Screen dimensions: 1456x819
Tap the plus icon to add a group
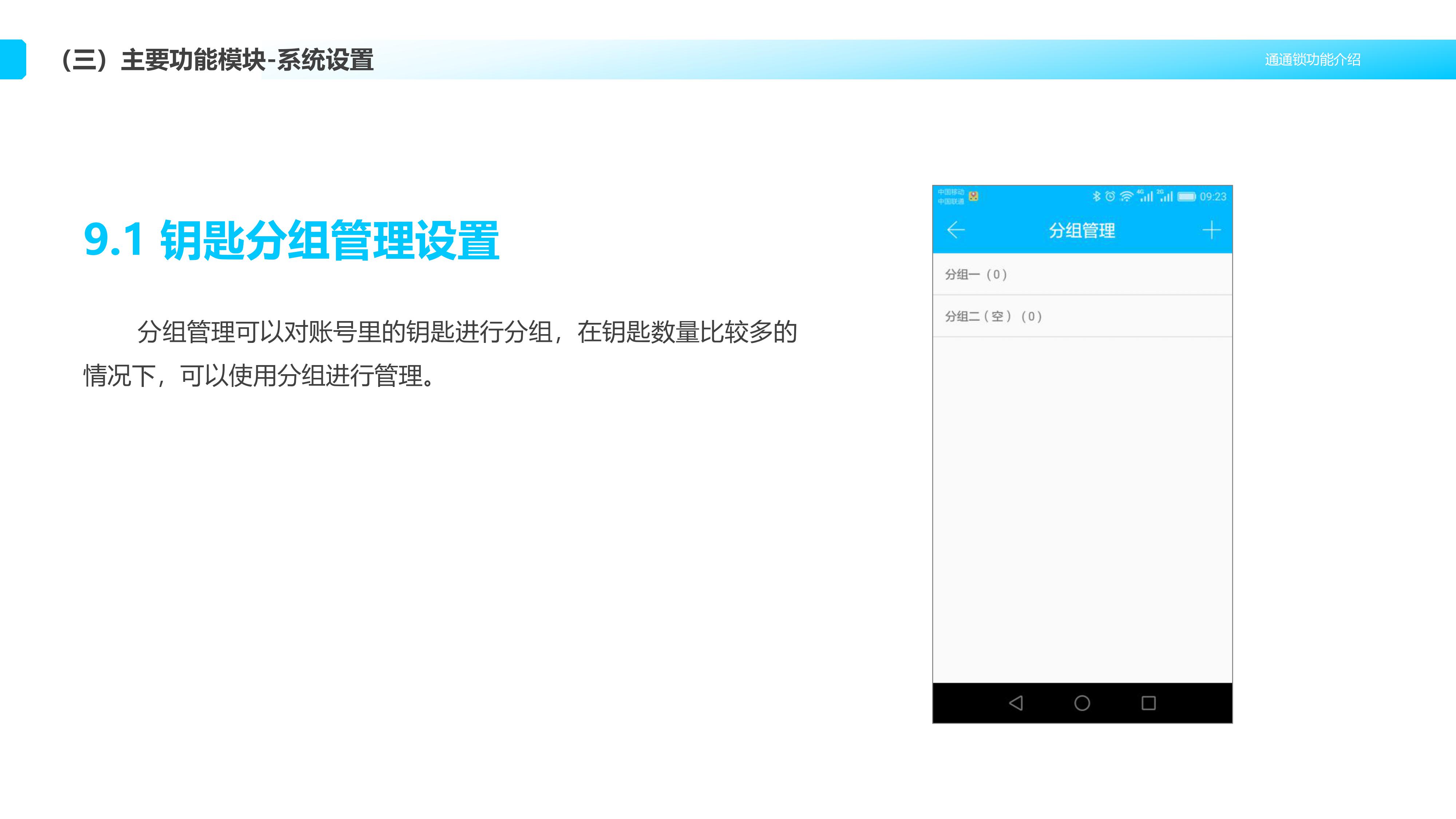coord(1211,230)
